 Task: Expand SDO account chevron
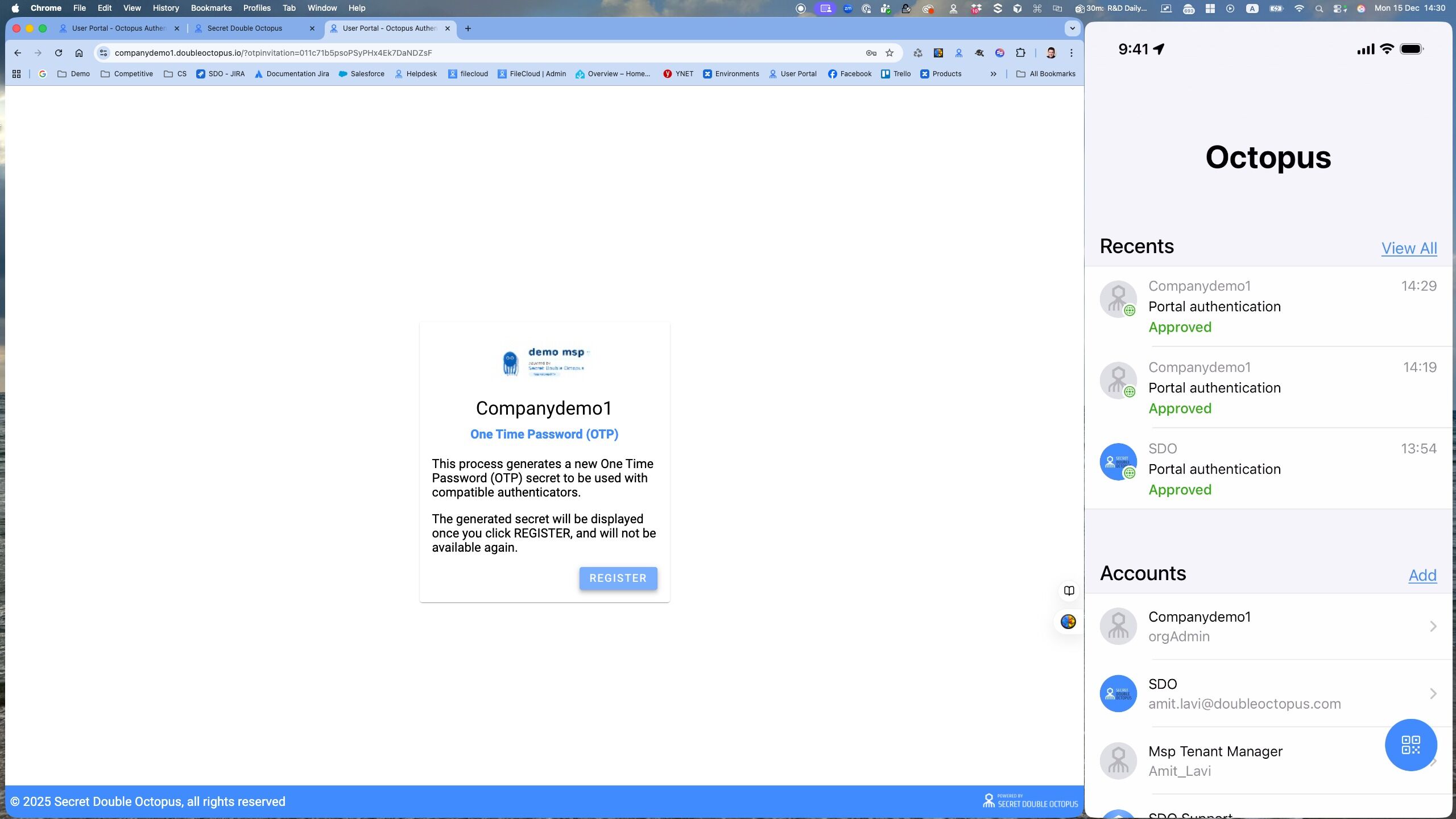coord(1433,693)
